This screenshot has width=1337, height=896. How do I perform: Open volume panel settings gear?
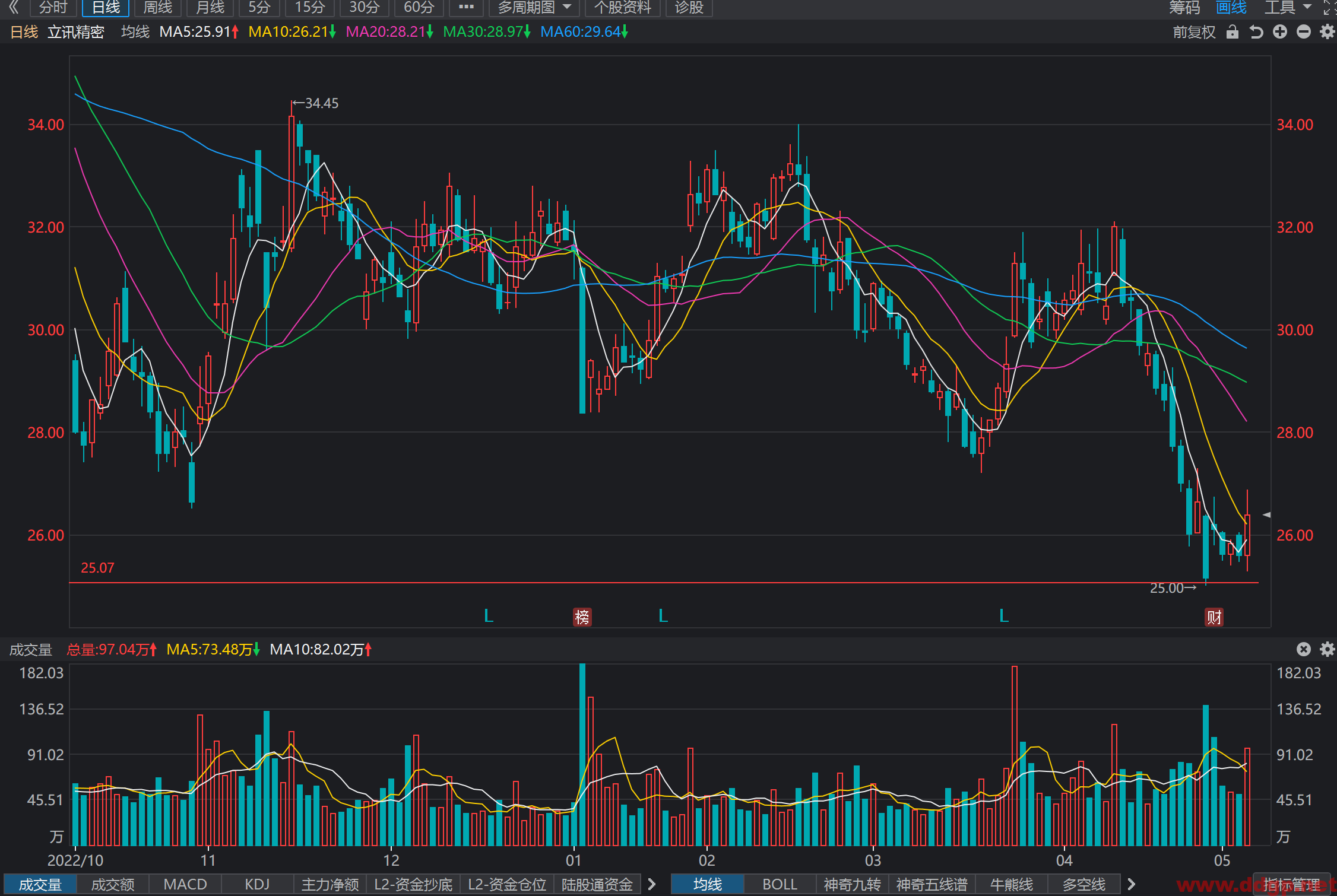click(x=1328, y=649)
